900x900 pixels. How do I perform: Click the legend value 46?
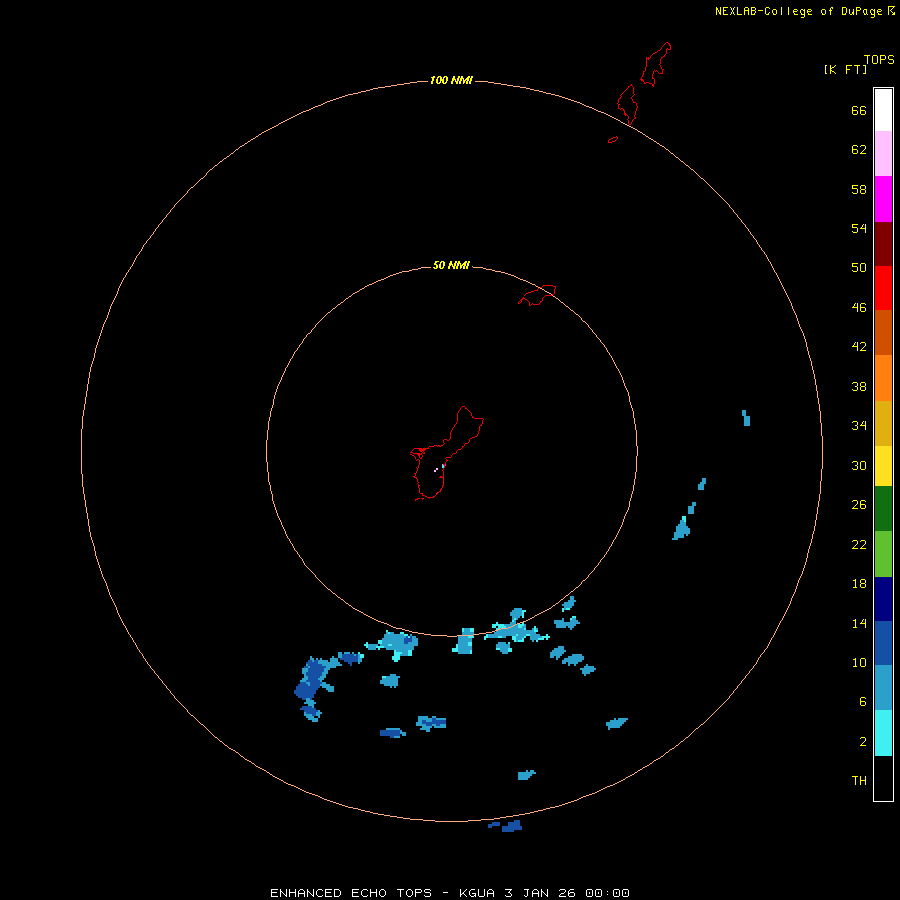859,308
